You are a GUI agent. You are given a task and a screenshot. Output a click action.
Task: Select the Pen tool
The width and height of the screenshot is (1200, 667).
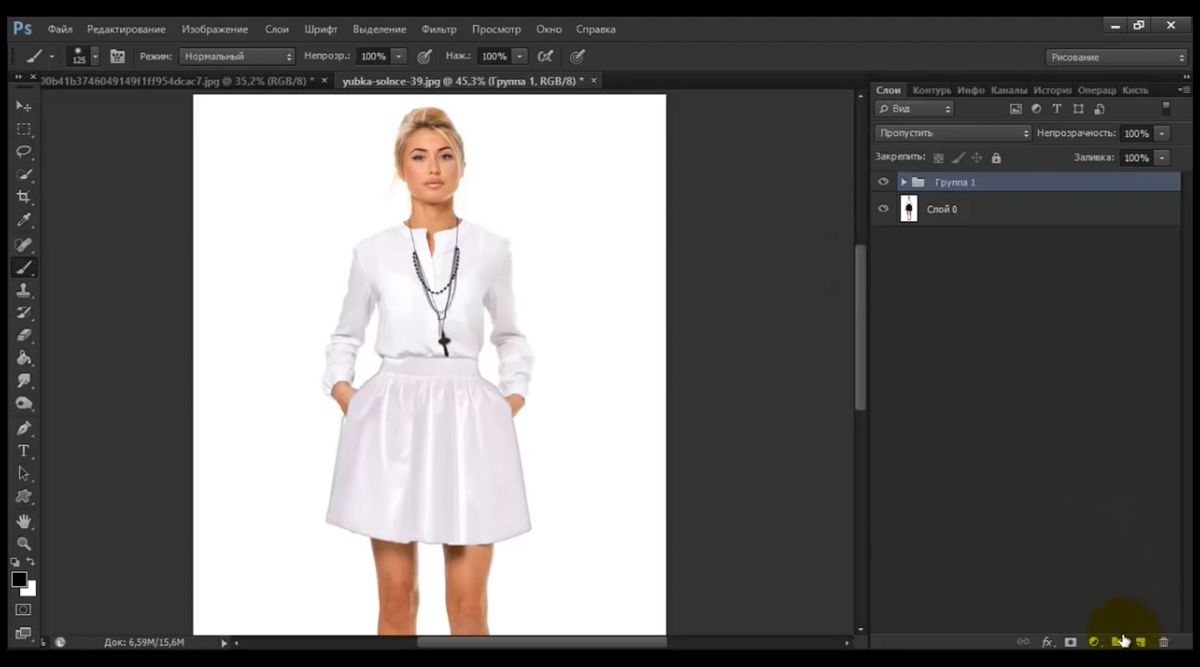24,429
